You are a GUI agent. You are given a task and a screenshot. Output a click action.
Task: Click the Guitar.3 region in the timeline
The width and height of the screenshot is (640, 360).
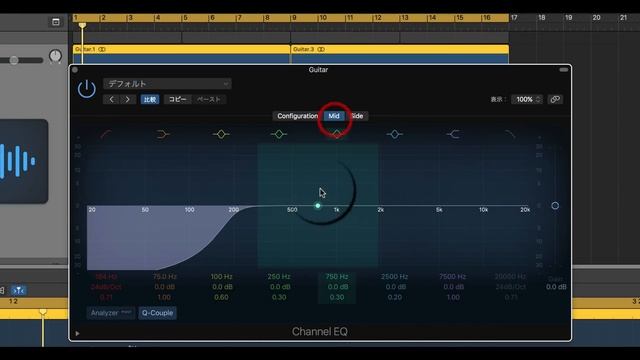400,54
